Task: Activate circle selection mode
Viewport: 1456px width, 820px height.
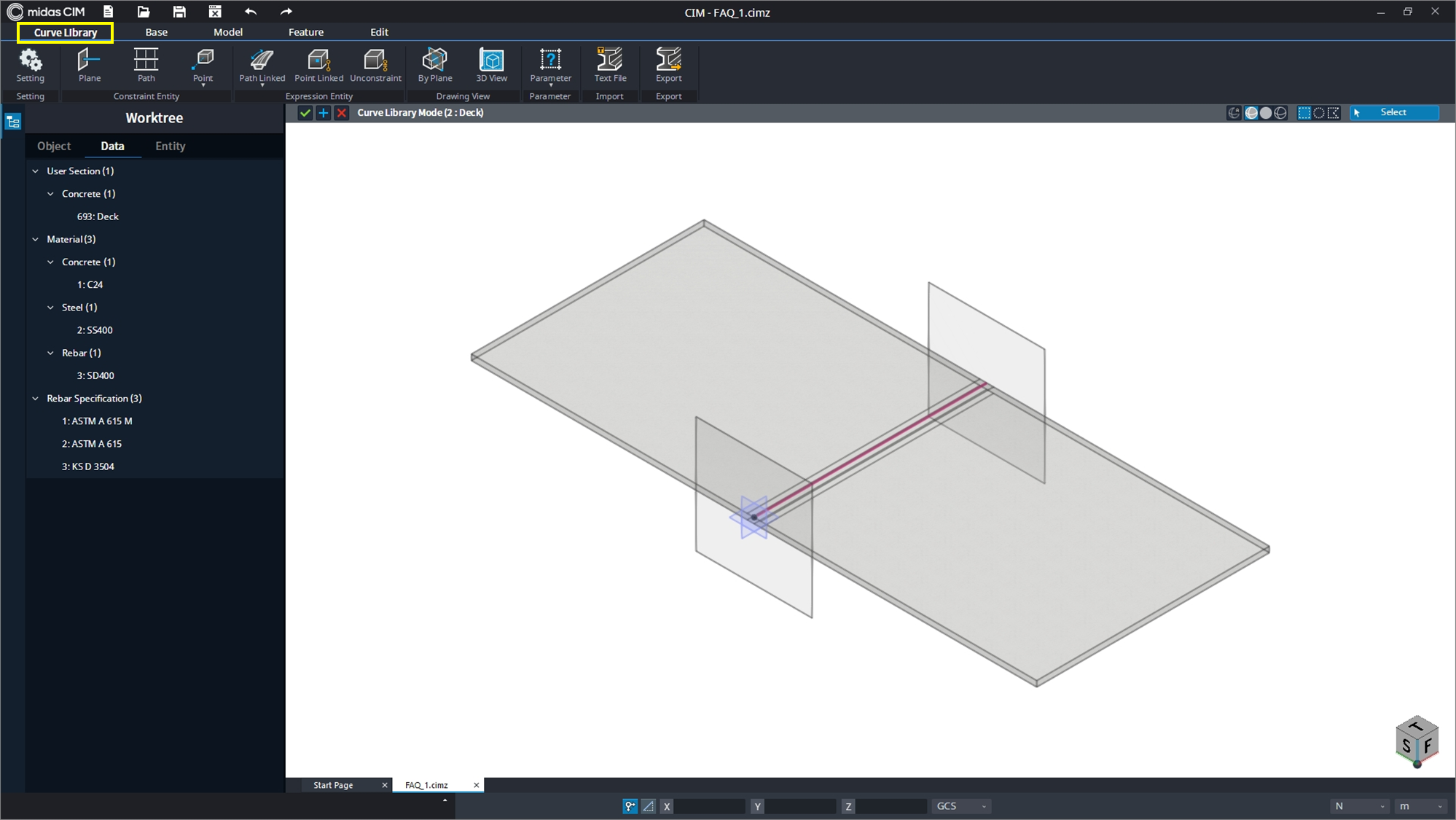Action: pos(1319,113)
